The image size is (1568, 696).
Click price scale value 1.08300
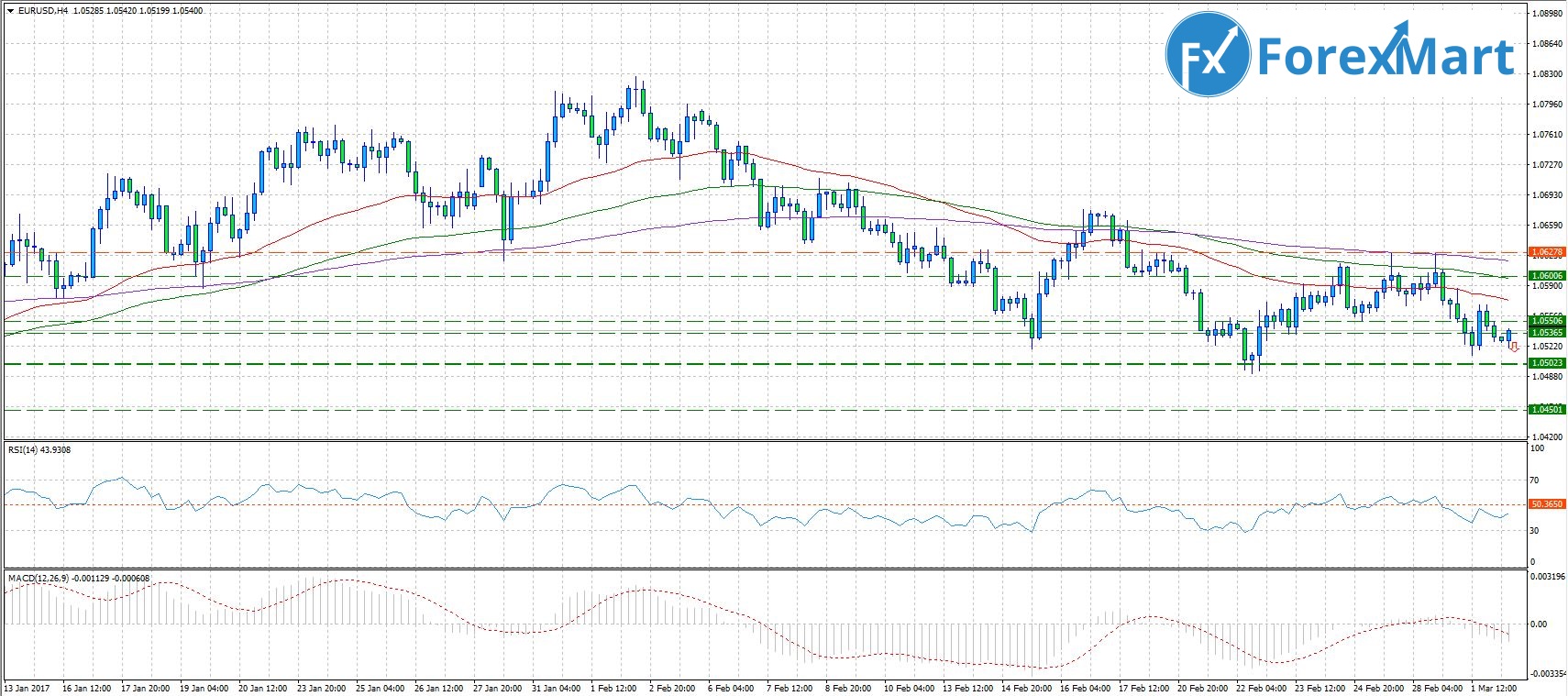tap(1547, 74)
